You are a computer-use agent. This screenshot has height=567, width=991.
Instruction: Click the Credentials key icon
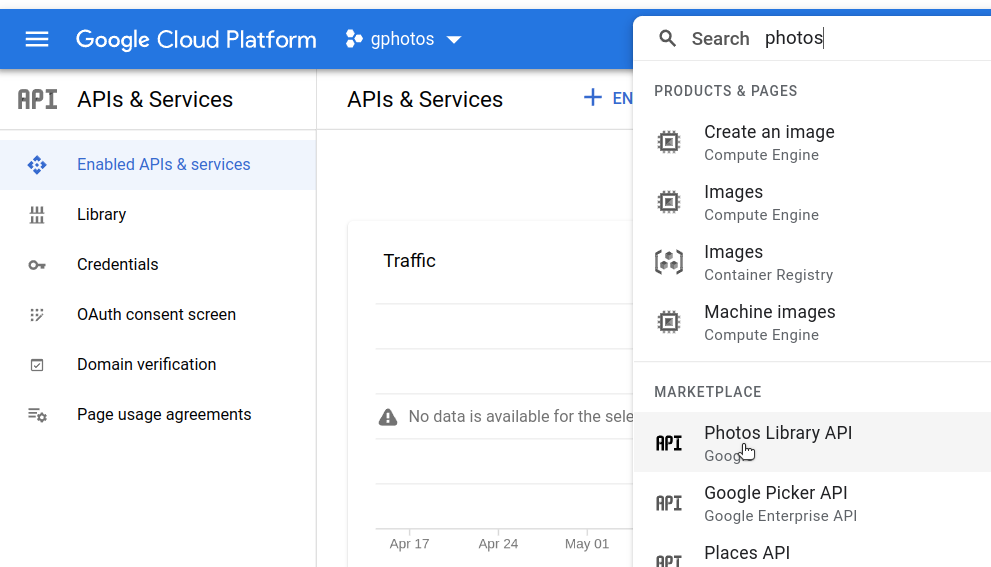(x=37, y=265)
